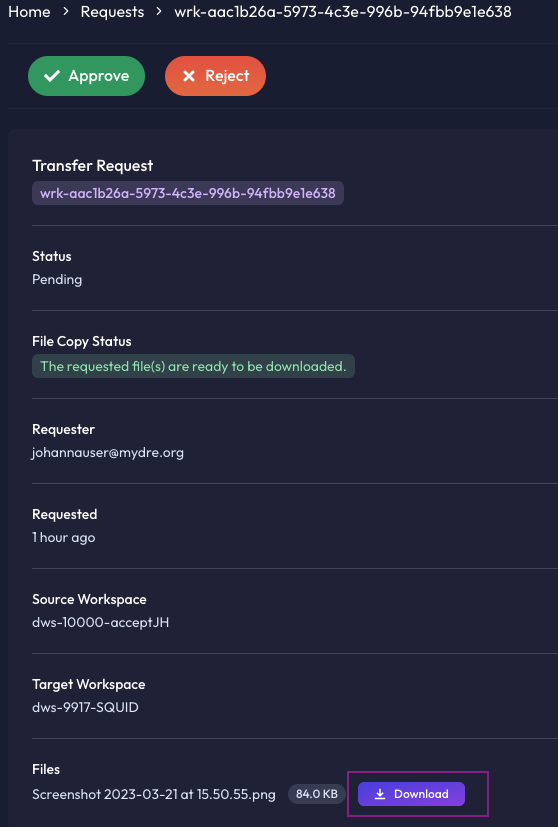Viewport: 558px width, 827px height.
Task: Click the download arrow icon
Action: coord(380,794)
